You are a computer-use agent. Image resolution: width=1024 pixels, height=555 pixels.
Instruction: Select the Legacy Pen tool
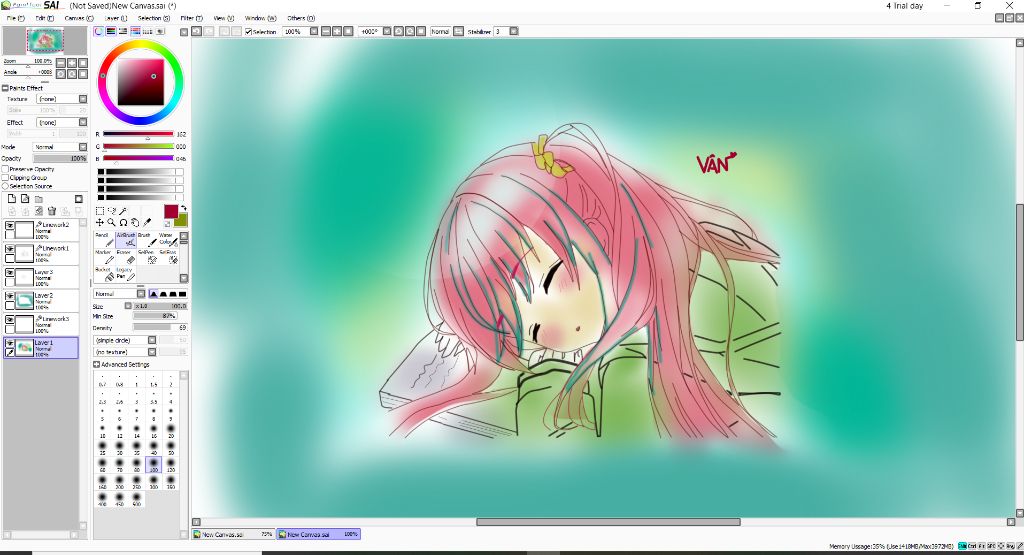pyautogui.click(x=125, y=274)
